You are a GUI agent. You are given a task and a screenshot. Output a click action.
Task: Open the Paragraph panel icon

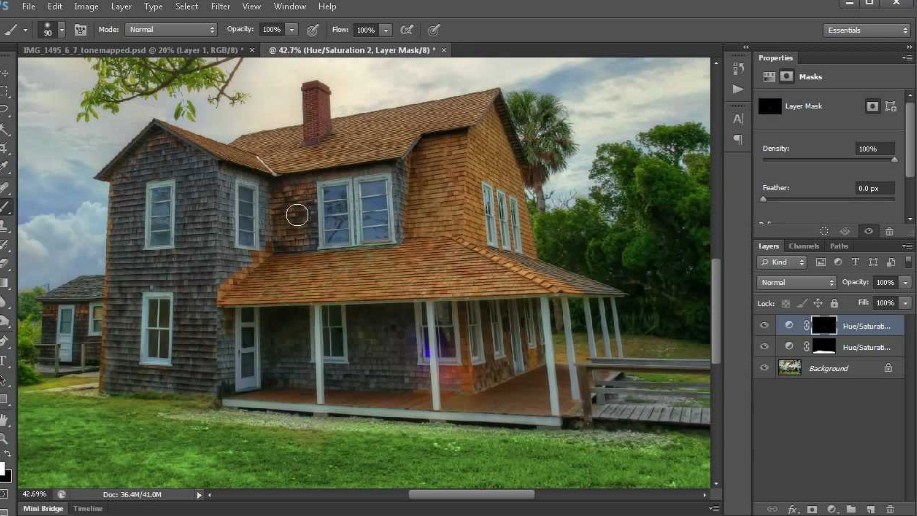pyautogui.click(x=738, y=139)
